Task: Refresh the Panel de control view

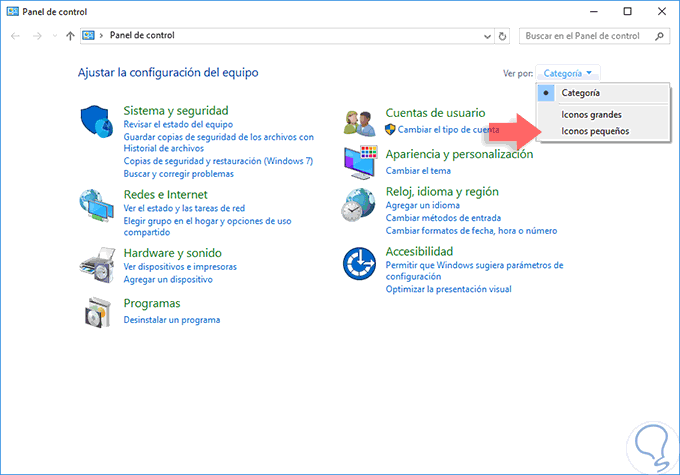Action: click(502, 36)
